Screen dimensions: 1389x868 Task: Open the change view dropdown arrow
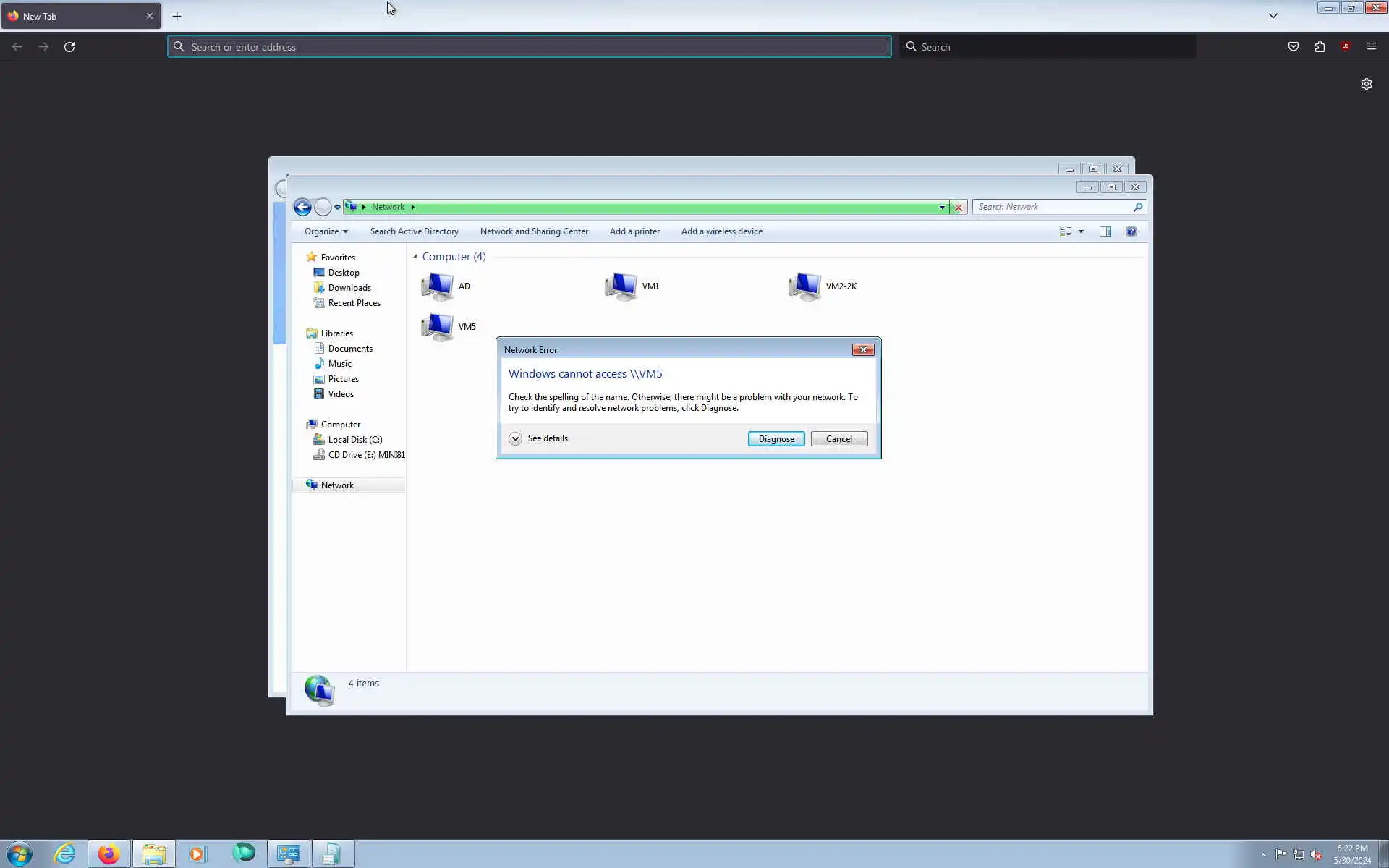[1081, 231]
